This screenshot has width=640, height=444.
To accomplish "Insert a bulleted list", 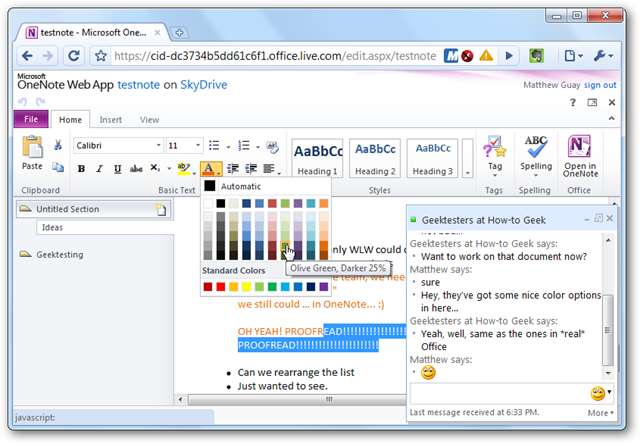I will tap(214, 145).
